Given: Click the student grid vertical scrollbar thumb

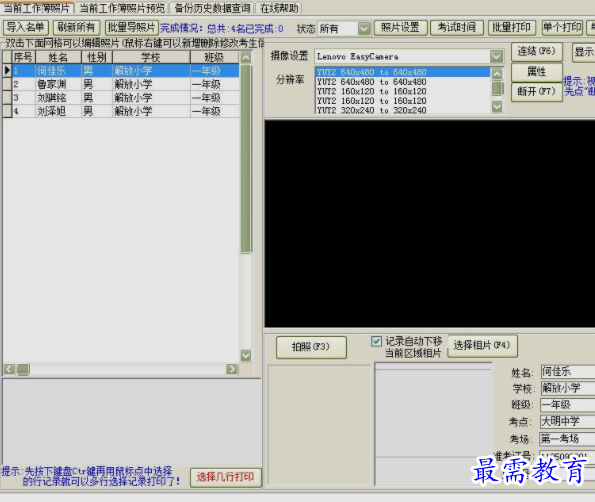Looking at the screenshot, I should [x=246, y=159].
